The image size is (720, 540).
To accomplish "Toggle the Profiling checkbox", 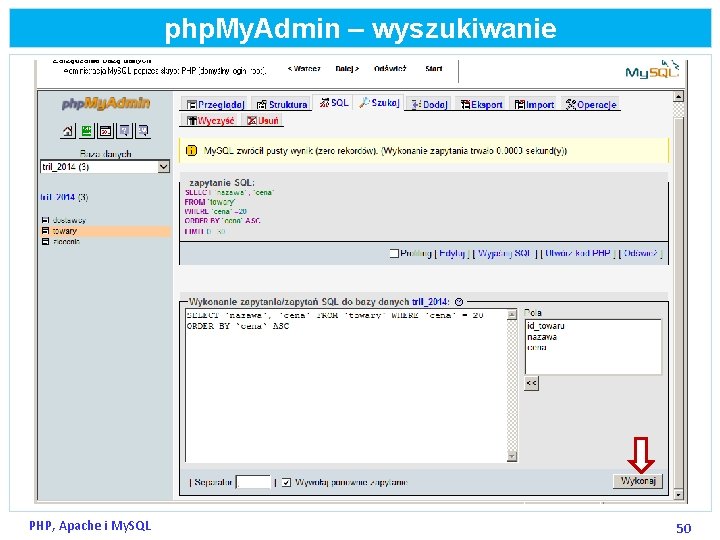I will click(394, 253).
